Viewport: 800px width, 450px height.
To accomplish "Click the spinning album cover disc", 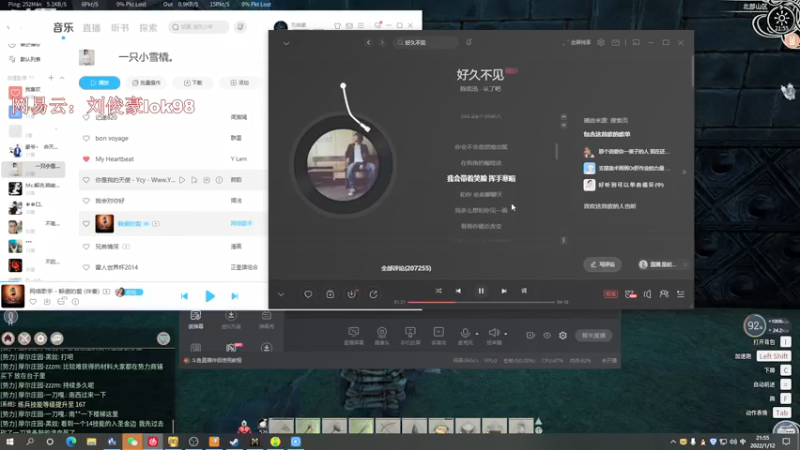I will [x=343, y=165].
